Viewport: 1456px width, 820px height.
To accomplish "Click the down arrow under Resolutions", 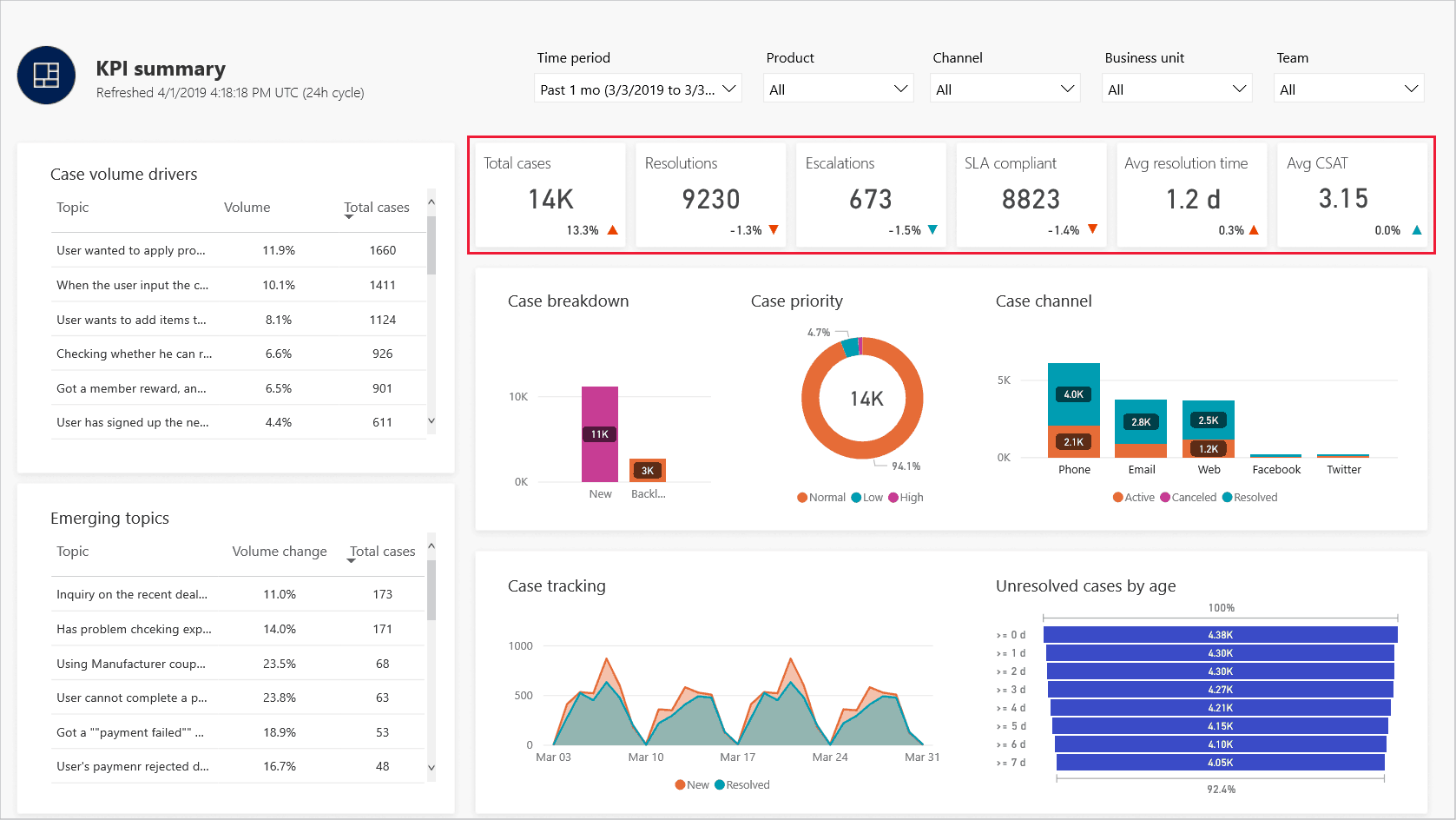I will pyautogui.click(x=774, y=230).
